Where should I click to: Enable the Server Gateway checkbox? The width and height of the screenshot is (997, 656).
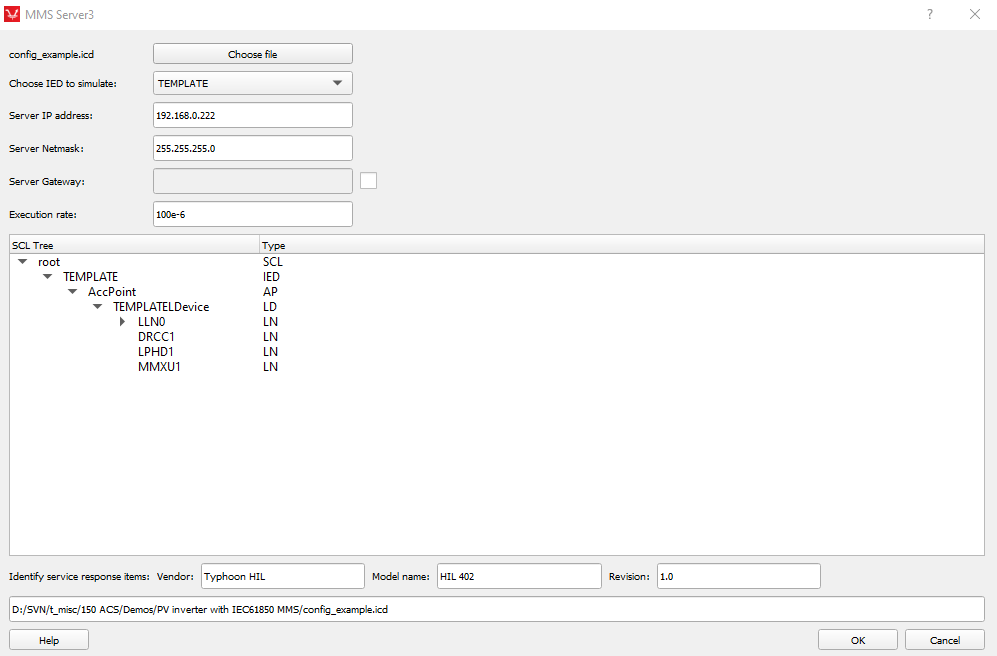[368, 181]
